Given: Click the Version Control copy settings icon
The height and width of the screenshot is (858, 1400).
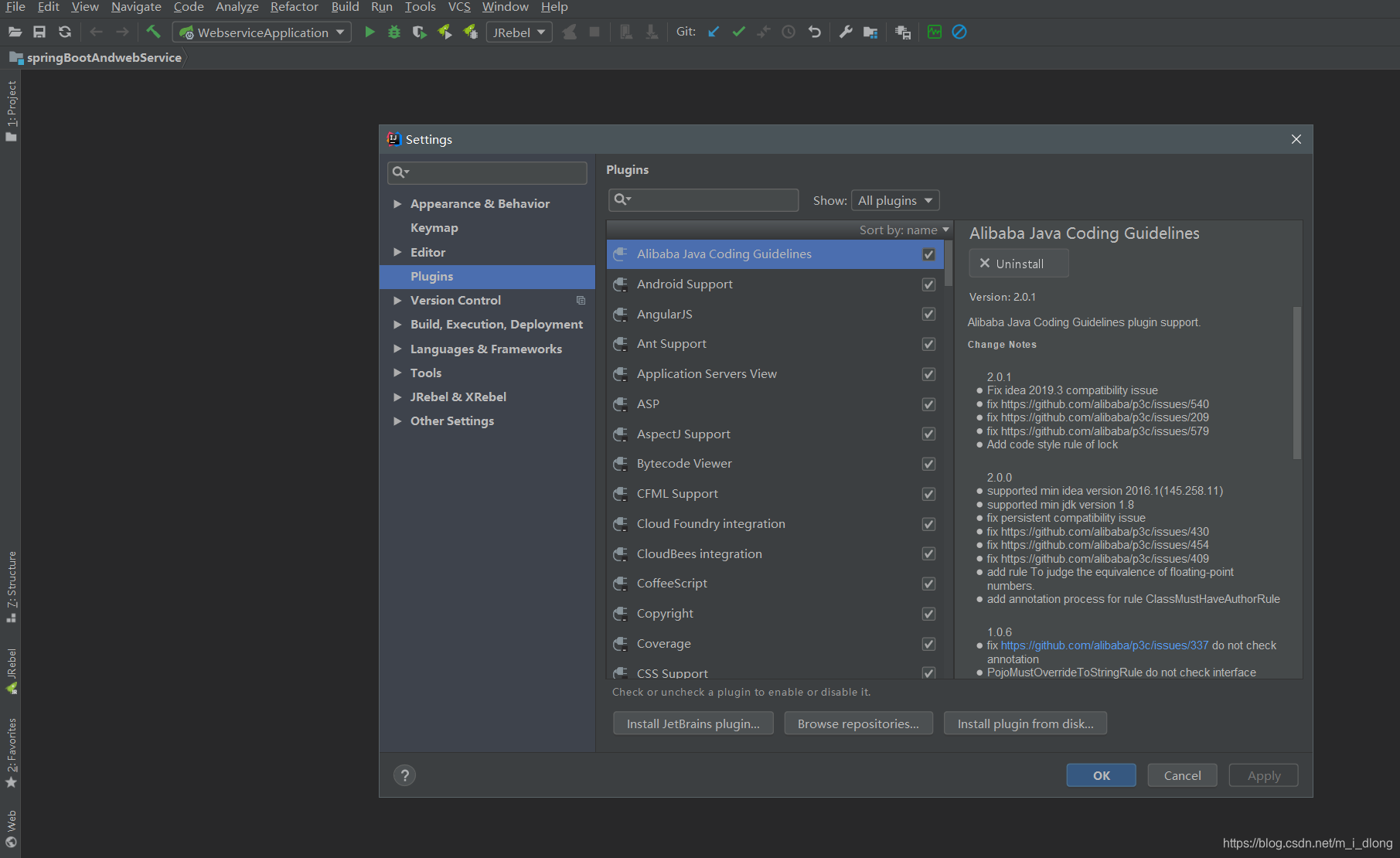Looking at the screenshot, I should (581, 300).
